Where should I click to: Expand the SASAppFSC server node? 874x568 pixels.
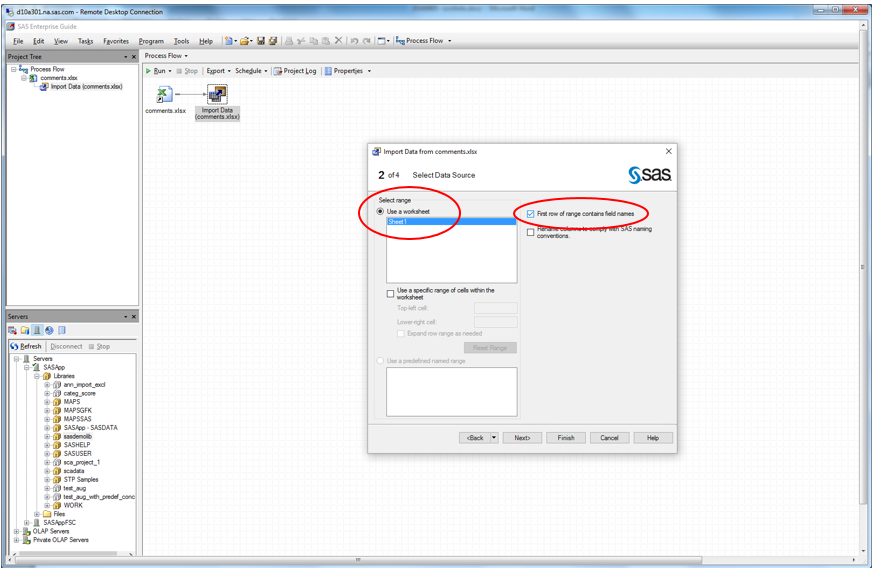click(x=26, y=523)
